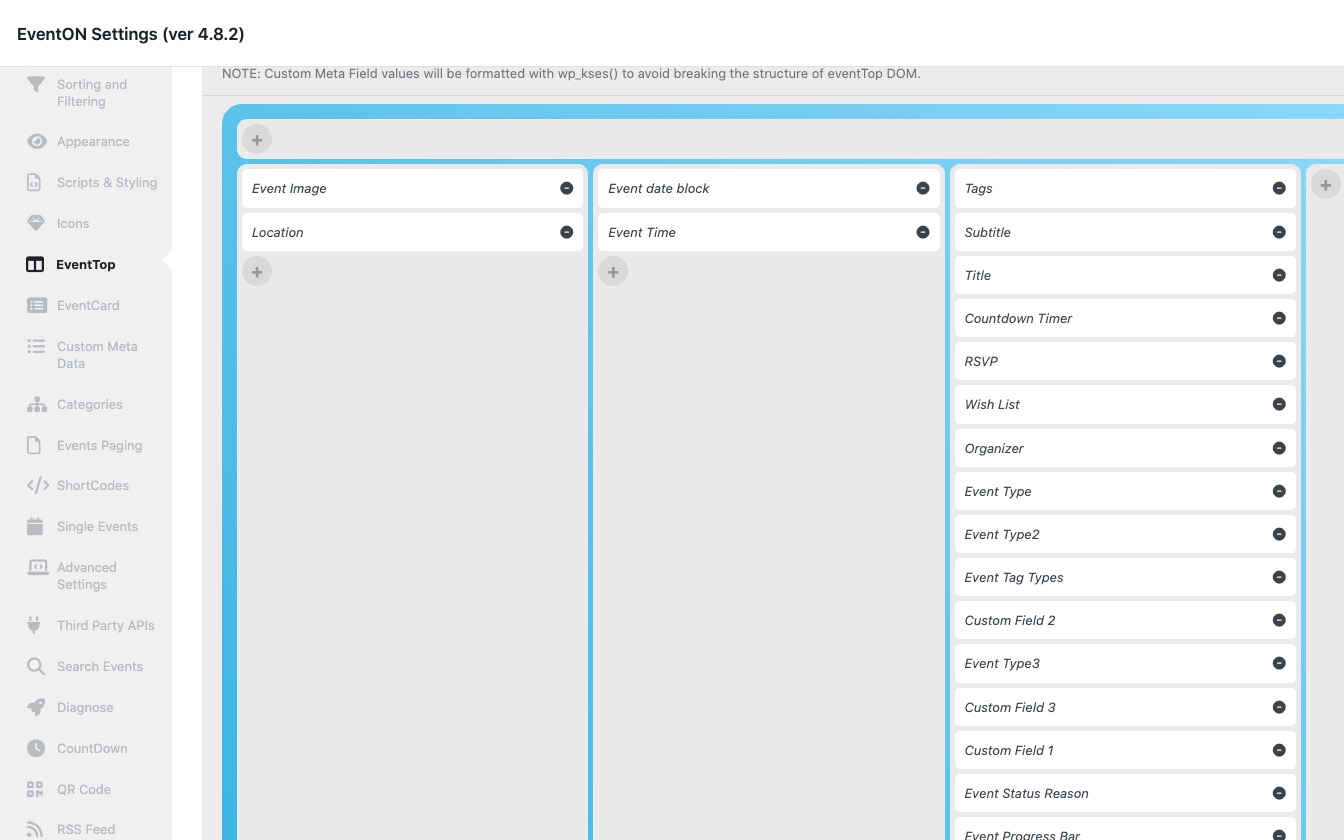Select the Tags field label
The width and height of the screenshot is (1344, 840).
tap(979, 188)
